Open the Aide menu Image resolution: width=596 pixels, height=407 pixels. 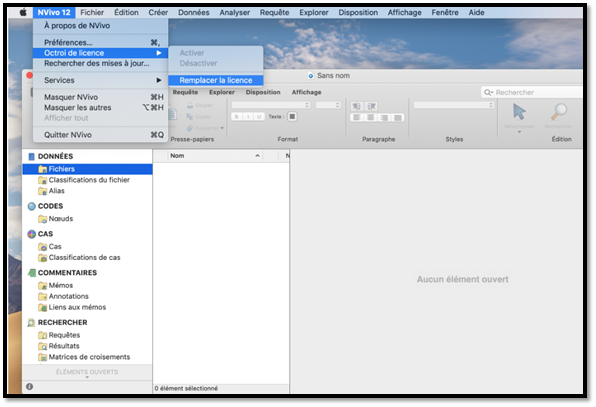[x=476, y=13]
